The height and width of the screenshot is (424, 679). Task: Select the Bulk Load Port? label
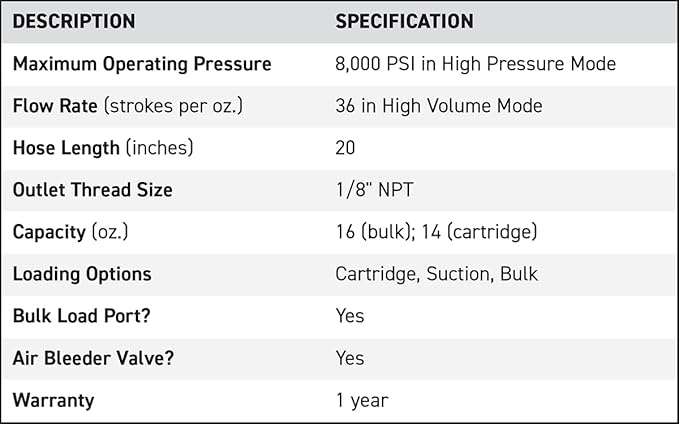tap(82, 316)
